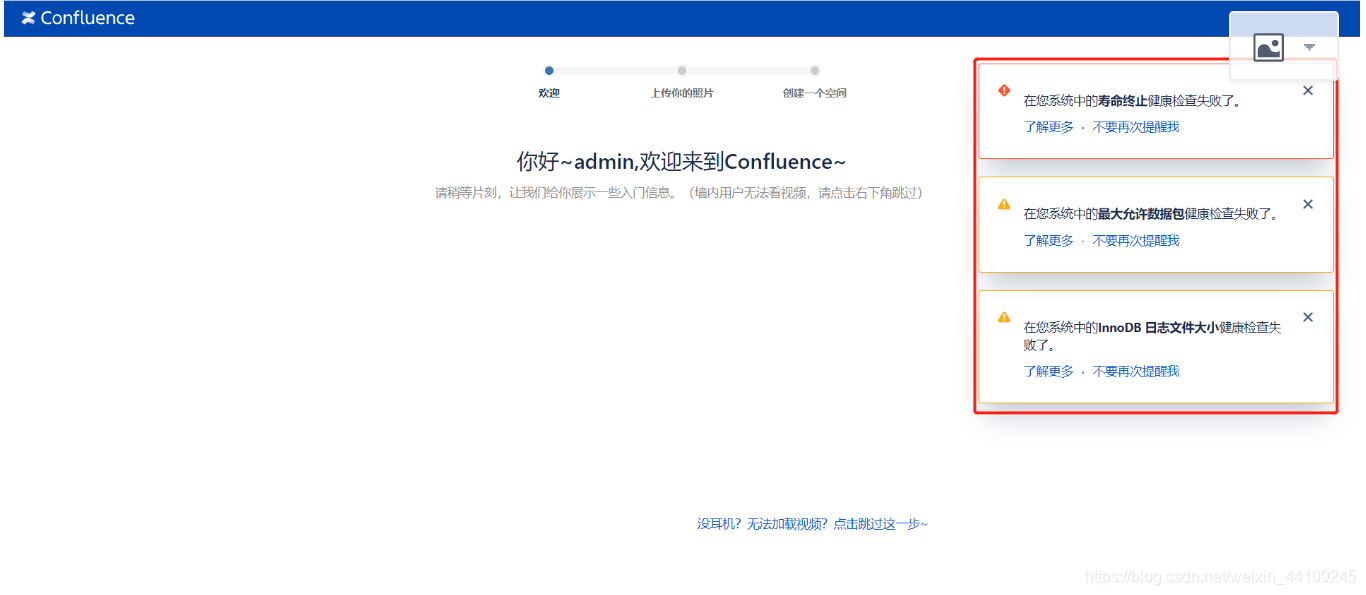Image resolution: width=1366 pixels, height=595 pixels.
Task: Select the 创建一个空间 step indicator dot
Action: (x=815, y=71)
